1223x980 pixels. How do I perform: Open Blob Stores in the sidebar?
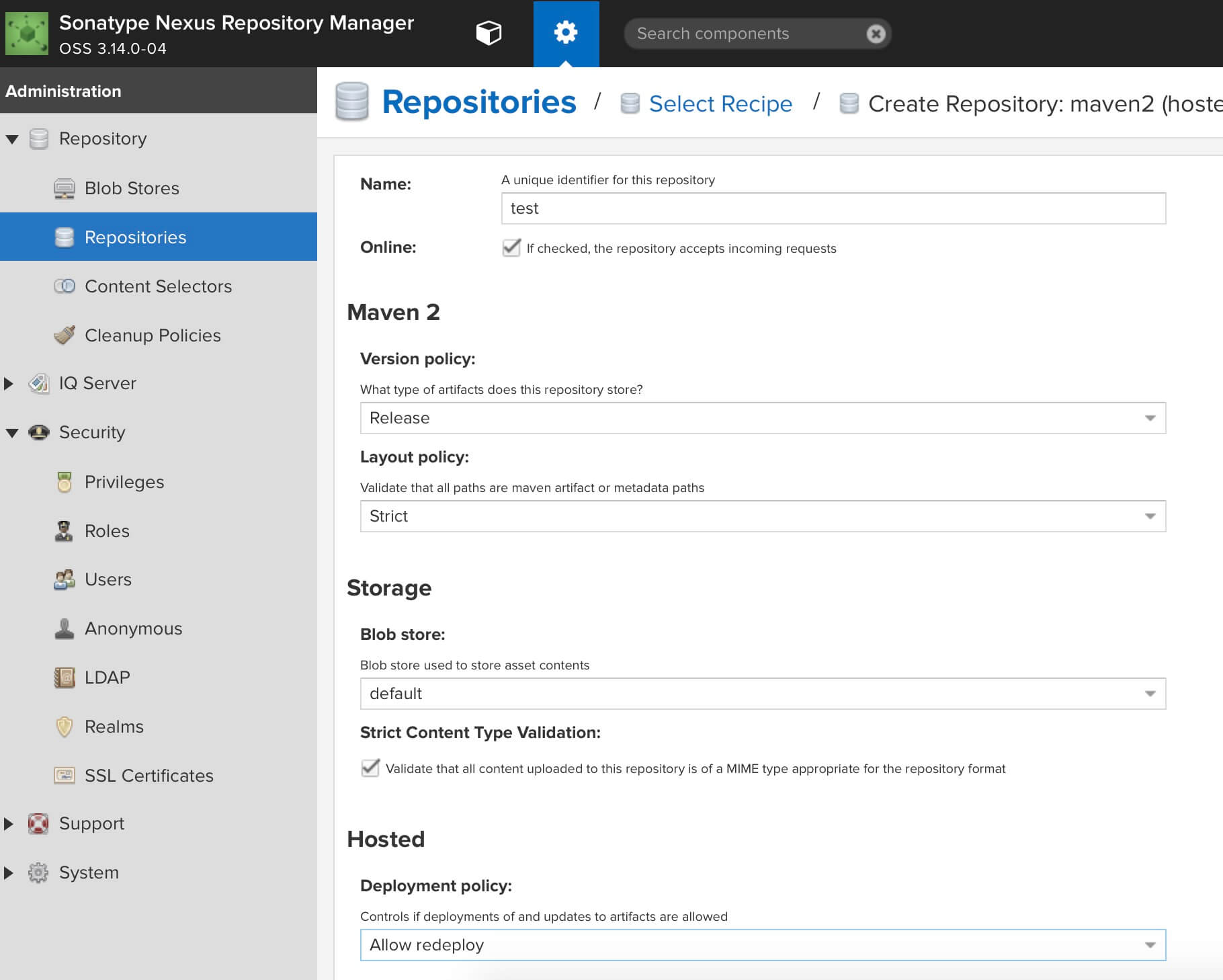click(x=159, y=188)
